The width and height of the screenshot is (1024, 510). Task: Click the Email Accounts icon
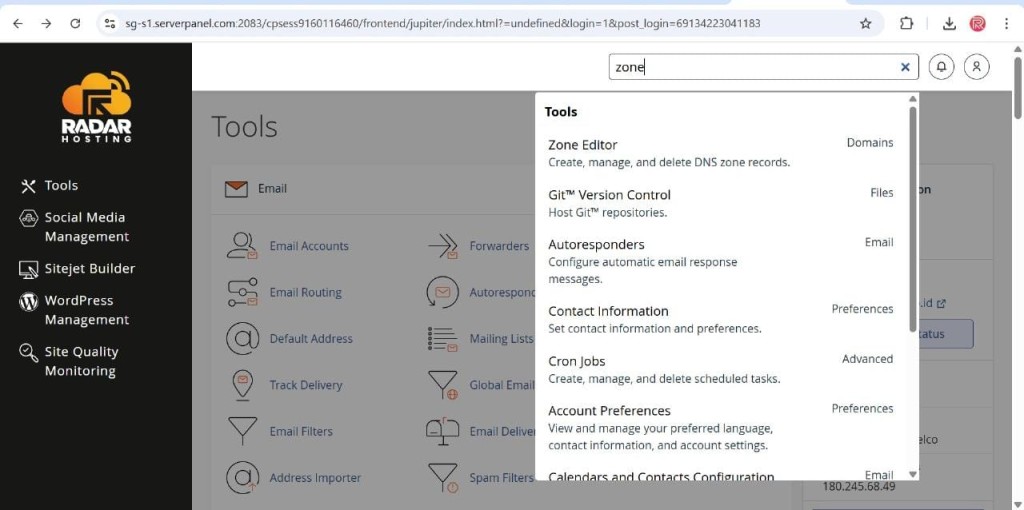tap(242, 246)
